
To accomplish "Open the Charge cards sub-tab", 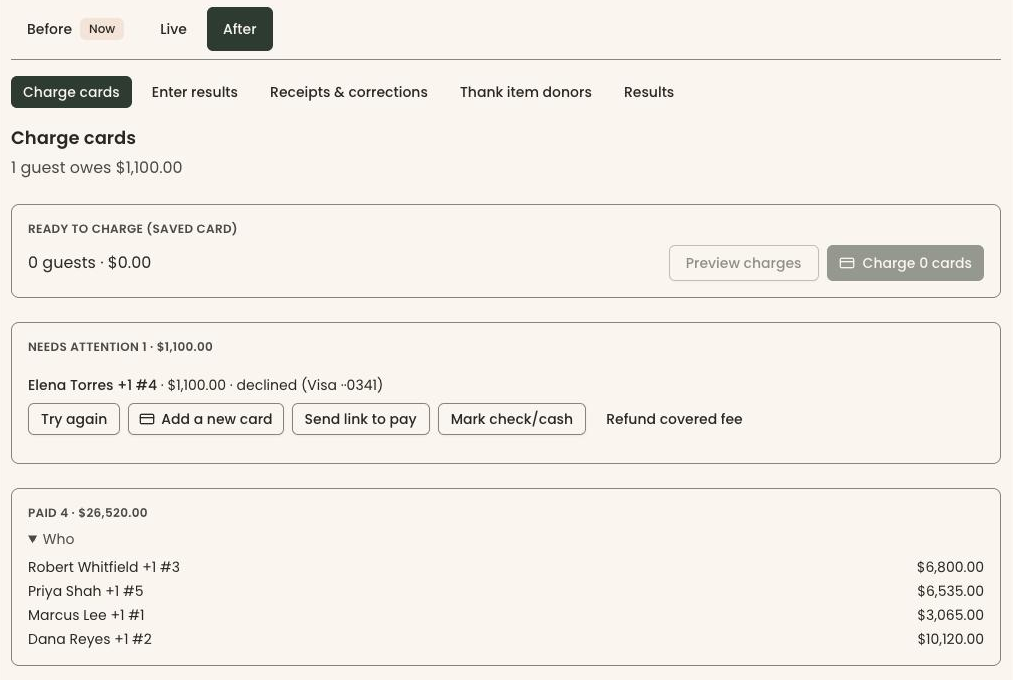I will coord(71,92).
